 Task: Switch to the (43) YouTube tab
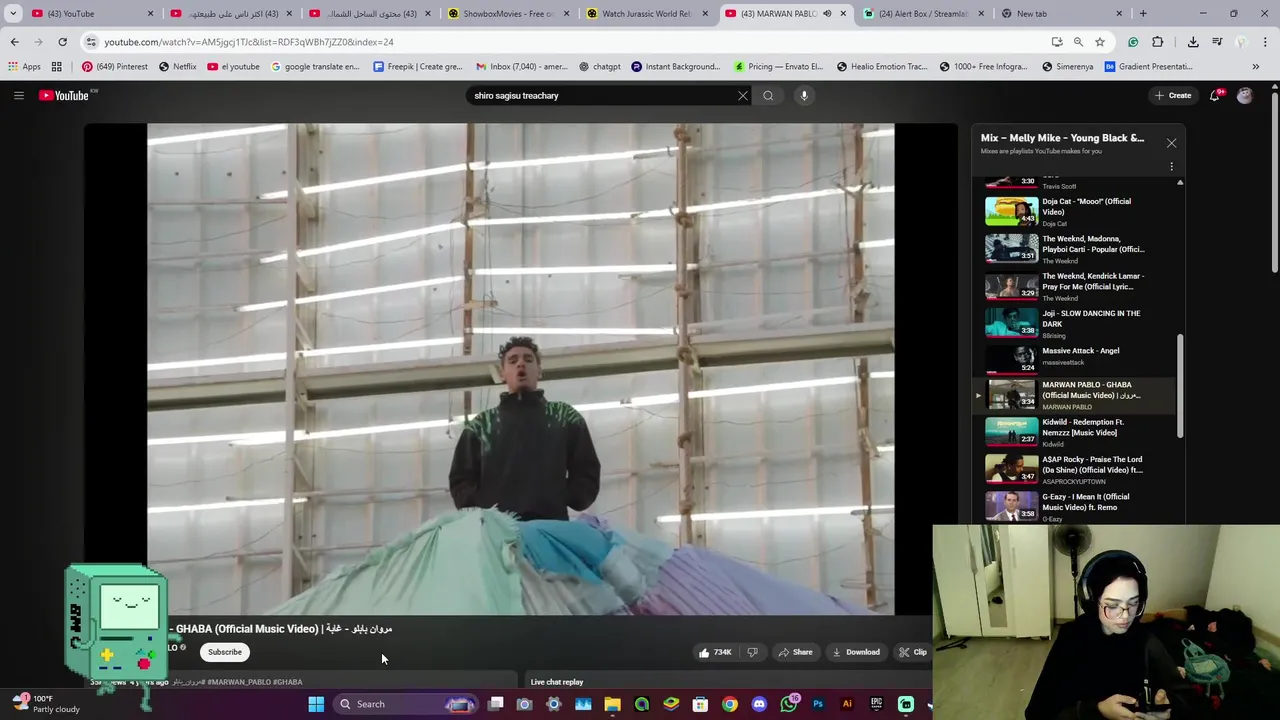point(93,14)
